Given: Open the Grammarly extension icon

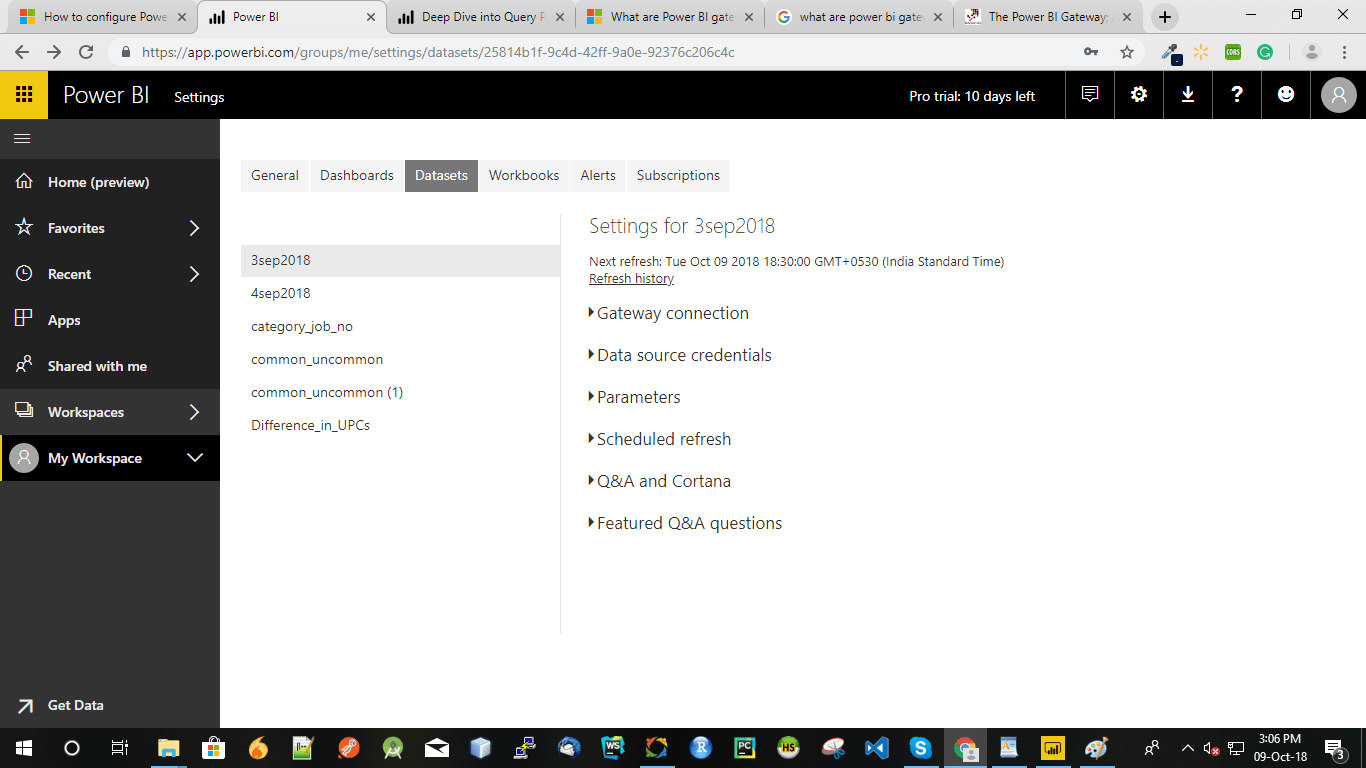Looking at the screenshot, I should coord(1265,52).
